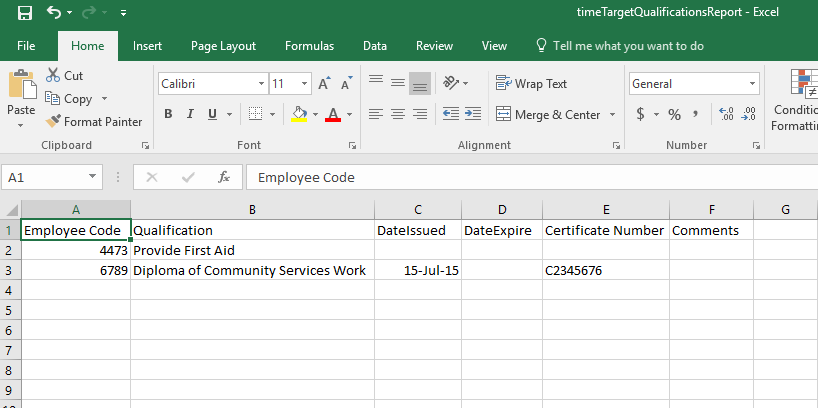This screenshot has height=408, width=818.
Task: Align text right
Action: click(x=420, y=114)
